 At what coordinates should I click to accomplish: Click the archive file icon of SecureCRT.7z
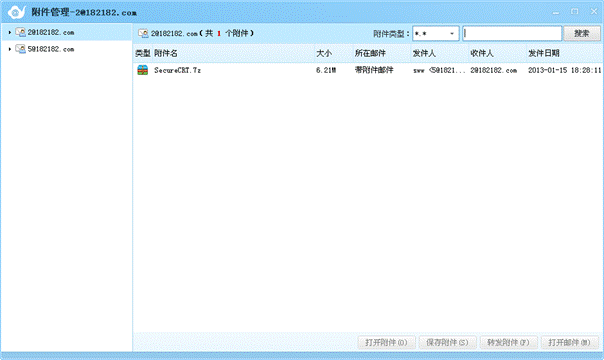tap(143, 70)
